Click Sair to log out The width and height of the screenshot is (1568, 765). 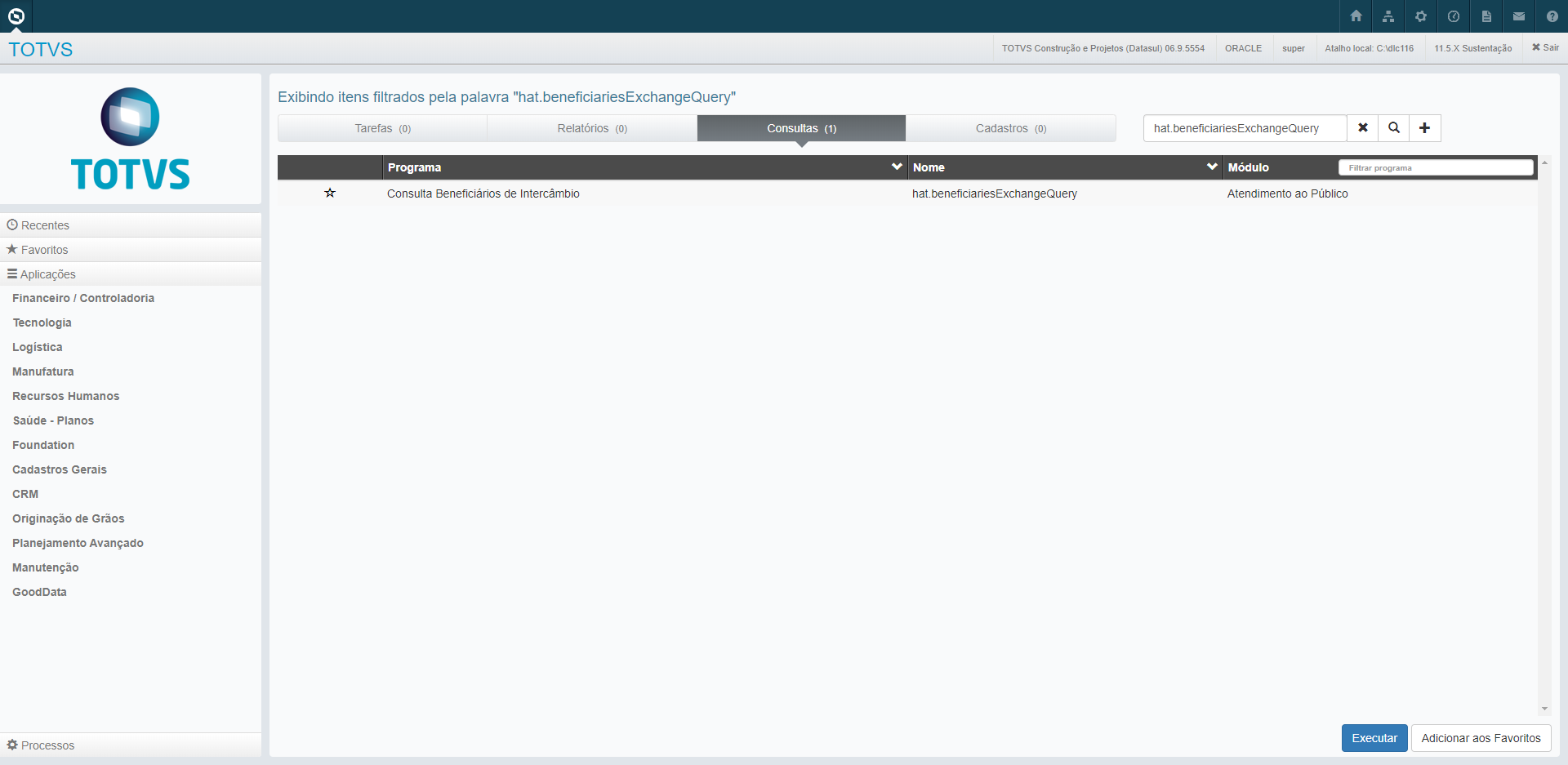[1545, 48]
